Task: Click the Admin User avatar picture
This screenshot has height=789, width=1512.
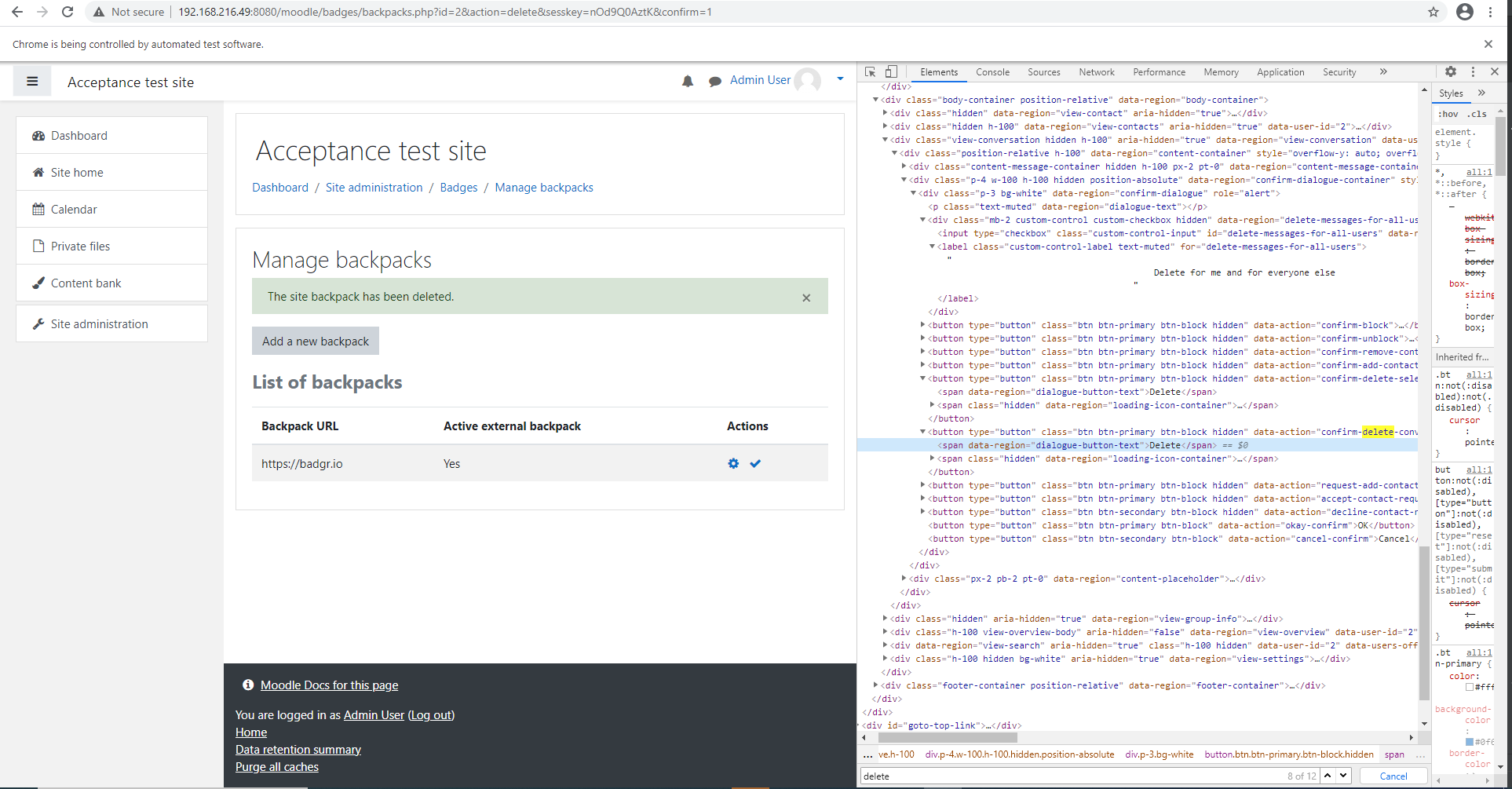Action: (807, 80)
